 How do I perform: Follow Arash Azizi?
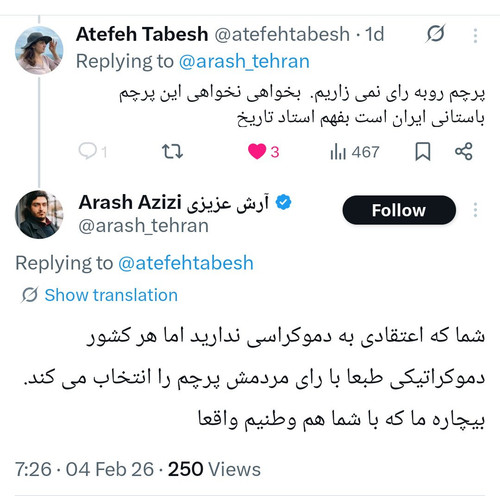399,210
